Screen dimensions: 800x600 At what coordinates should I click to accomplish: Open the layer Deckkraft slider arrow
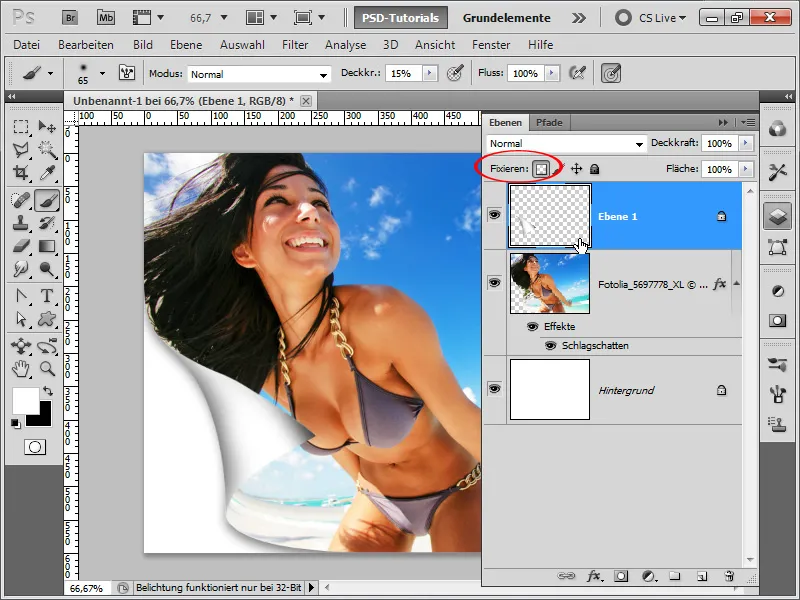tap(746, 143)
